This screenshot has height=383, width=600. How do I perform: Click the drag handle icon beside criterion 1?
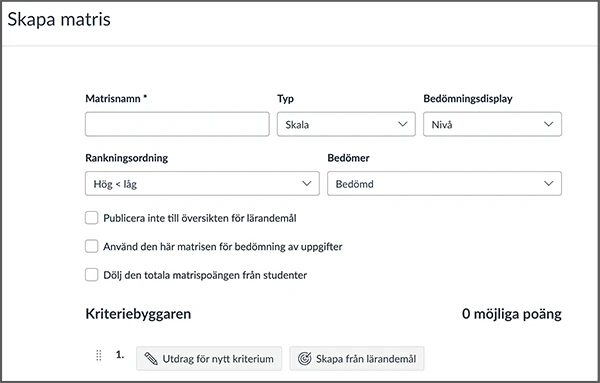[x=98, y=355]
